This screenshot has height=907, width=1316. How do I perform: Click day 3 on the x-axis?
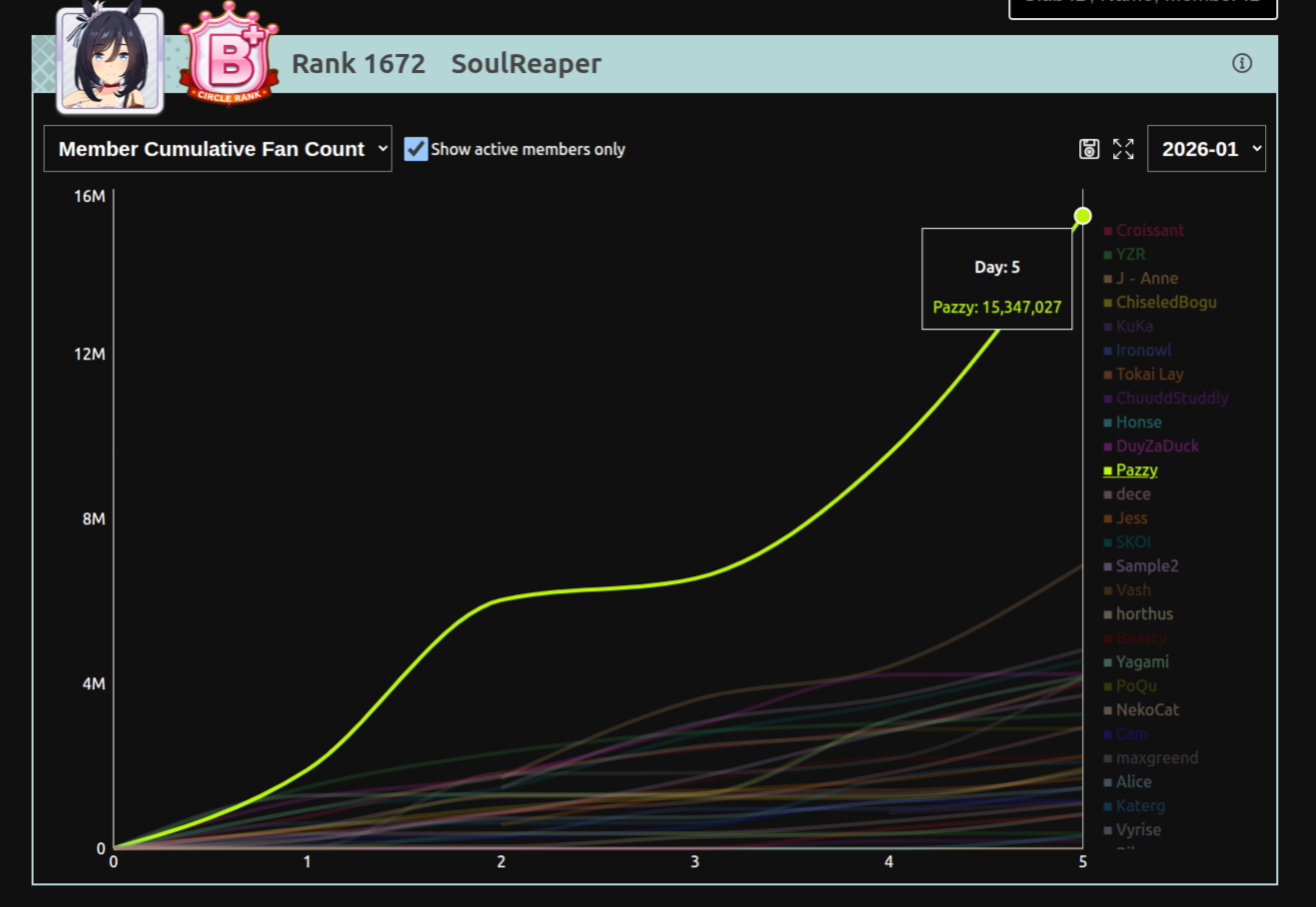coord(694,861)
